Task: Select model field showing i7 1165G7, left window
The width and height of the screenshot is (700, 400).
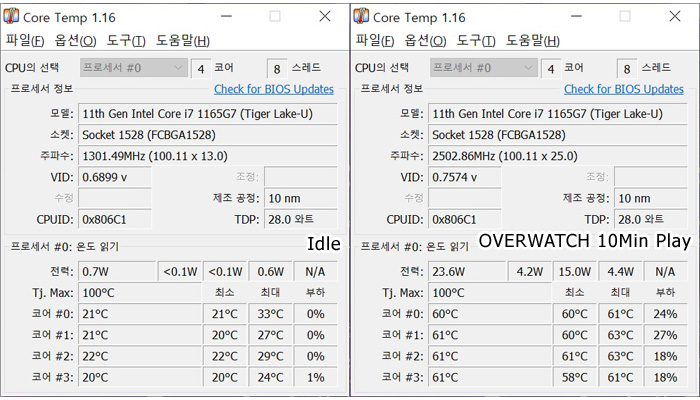Action: [x=208, y=114]
